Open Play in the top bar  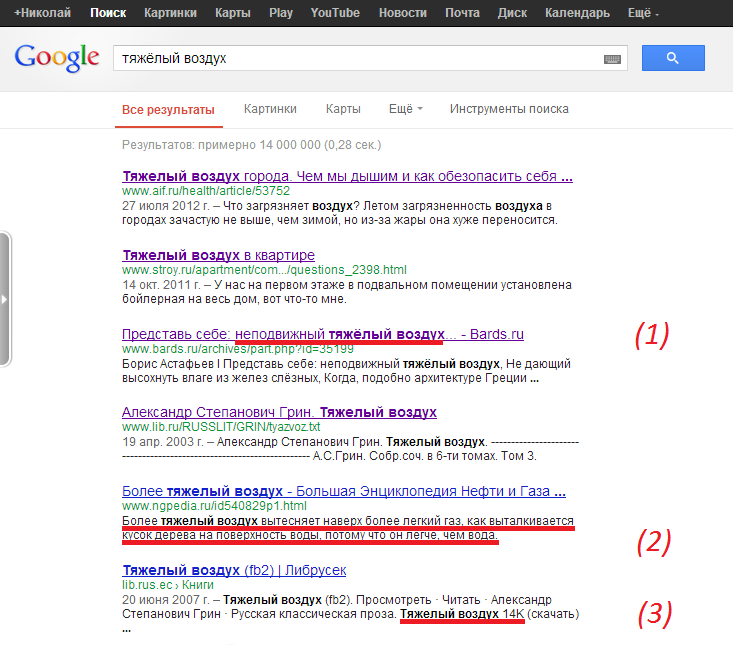[281, 13]
